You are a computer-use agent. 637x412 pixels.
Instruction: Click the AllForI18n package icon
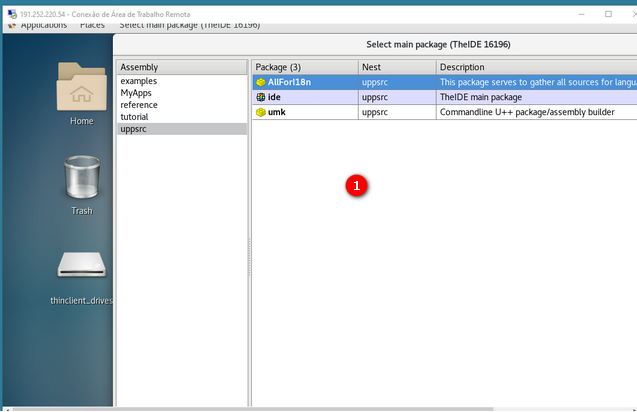pyautogui.click(x=261, y=82)
